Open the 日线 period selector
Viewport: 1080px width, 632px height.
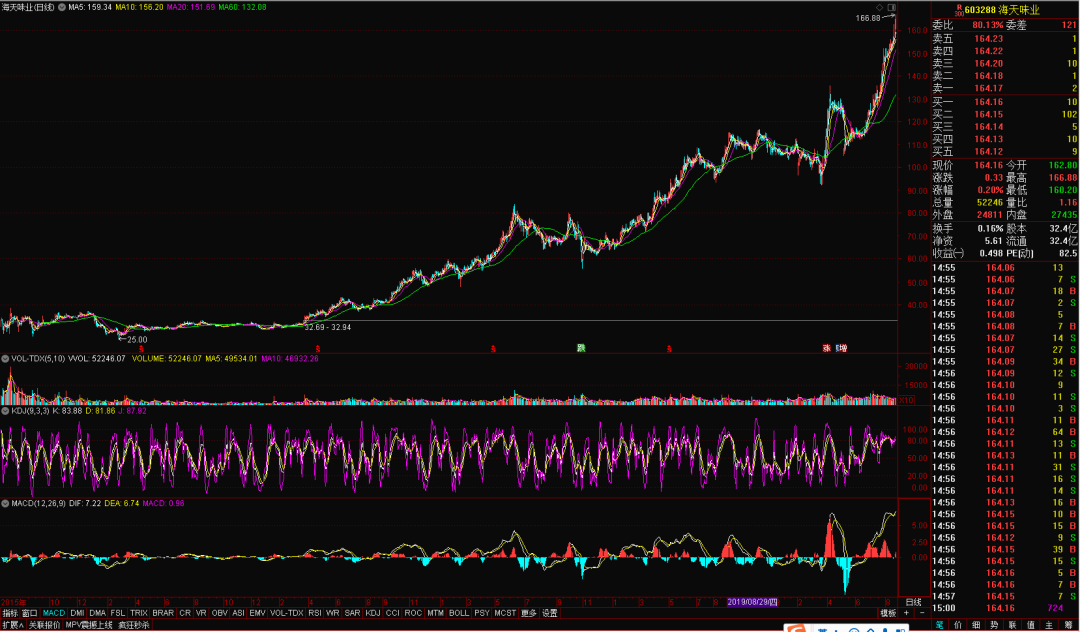coord(913,601)
